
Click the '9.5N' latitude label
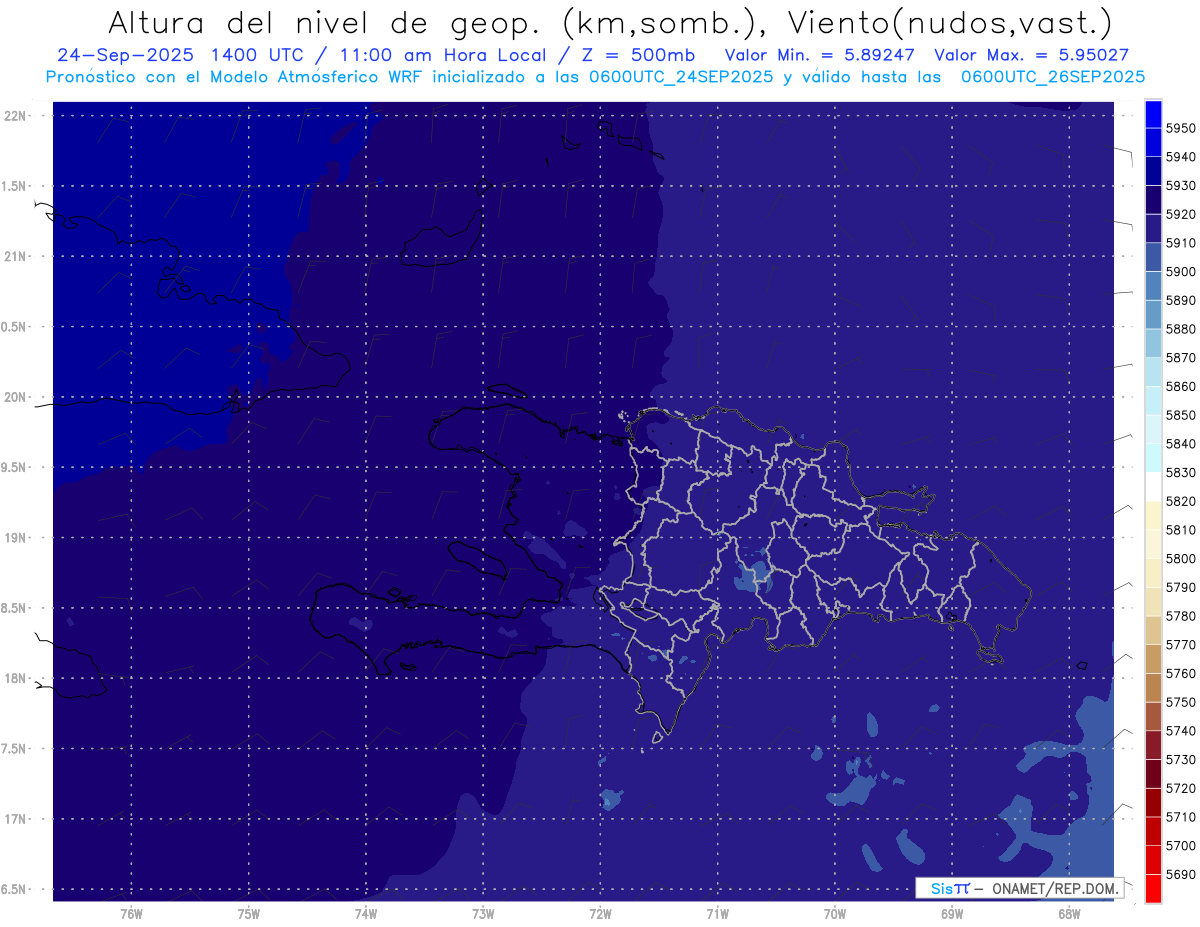point(14,468)
